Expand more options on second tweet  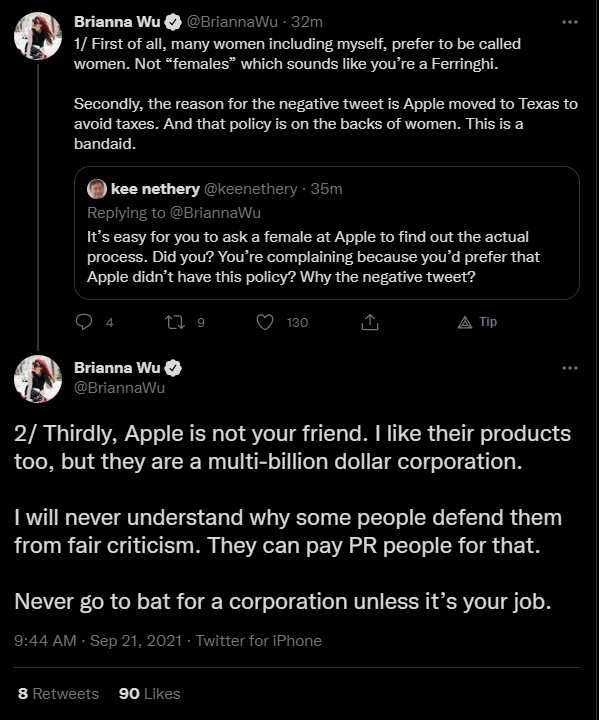570,368
